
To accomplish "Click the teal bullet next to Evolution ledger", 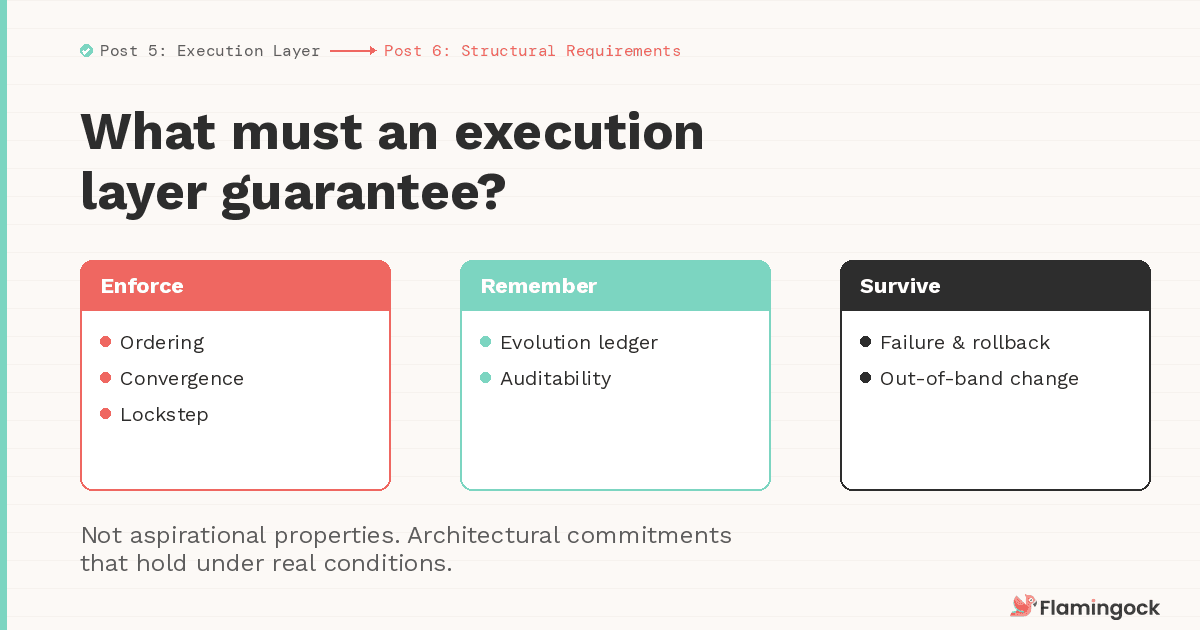I will coord(486,342).
